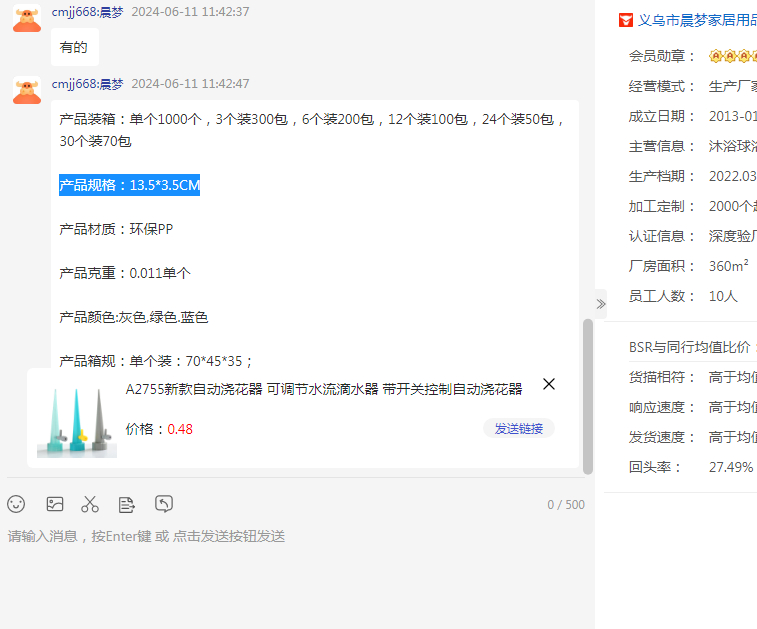Viewport: 757px width, 629px height.
Task: Click the 主营信息 row
Action: pyautogui.click(x=693, y=146)
